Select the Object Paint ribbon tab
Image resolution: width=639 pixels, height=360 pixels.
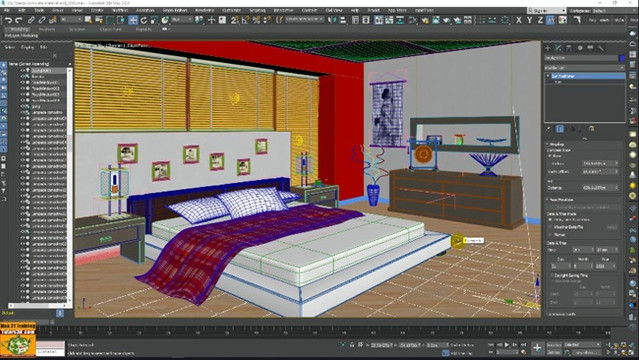[x=110, y=29]
